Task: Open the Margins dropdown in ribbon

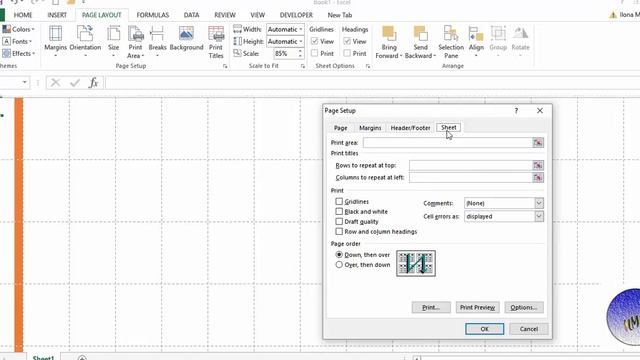Action: click(x=56, y=42)
